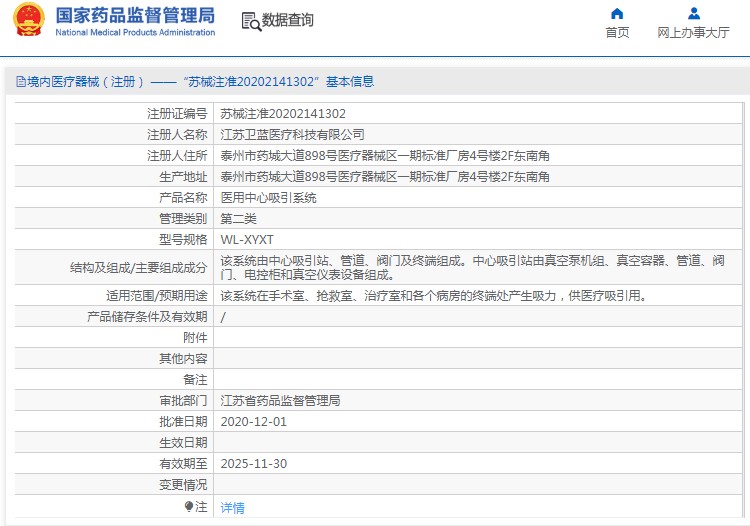Open the 详情 link
The image size is (750, 526).
pos(232,507)
